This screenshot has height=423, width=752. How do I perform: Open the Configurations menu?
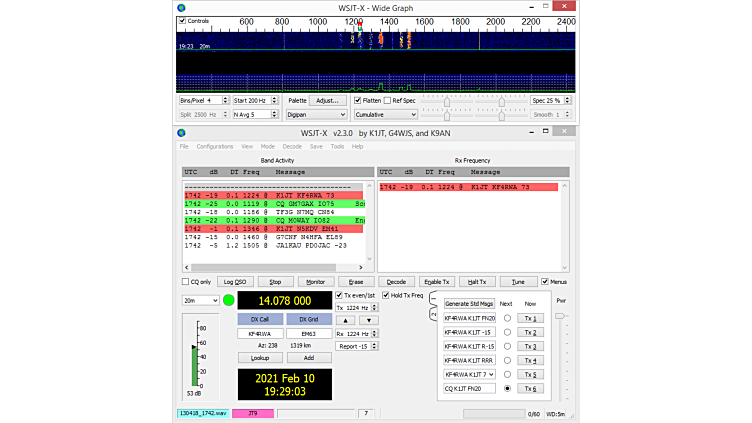tap(214, 146)
